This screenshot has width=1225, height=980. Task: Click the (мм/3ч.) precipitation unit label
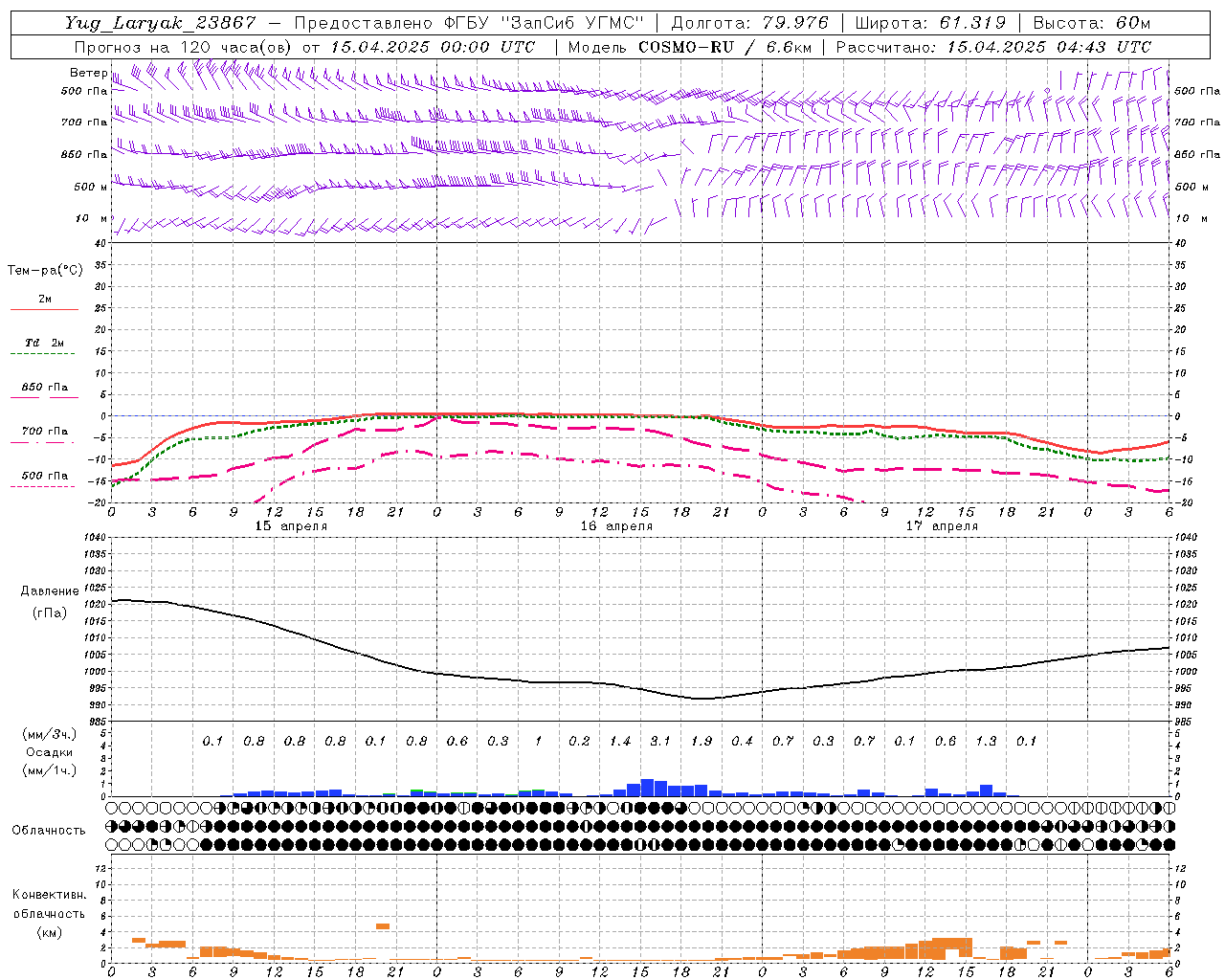pyautogui.click(x=50, y=734)
